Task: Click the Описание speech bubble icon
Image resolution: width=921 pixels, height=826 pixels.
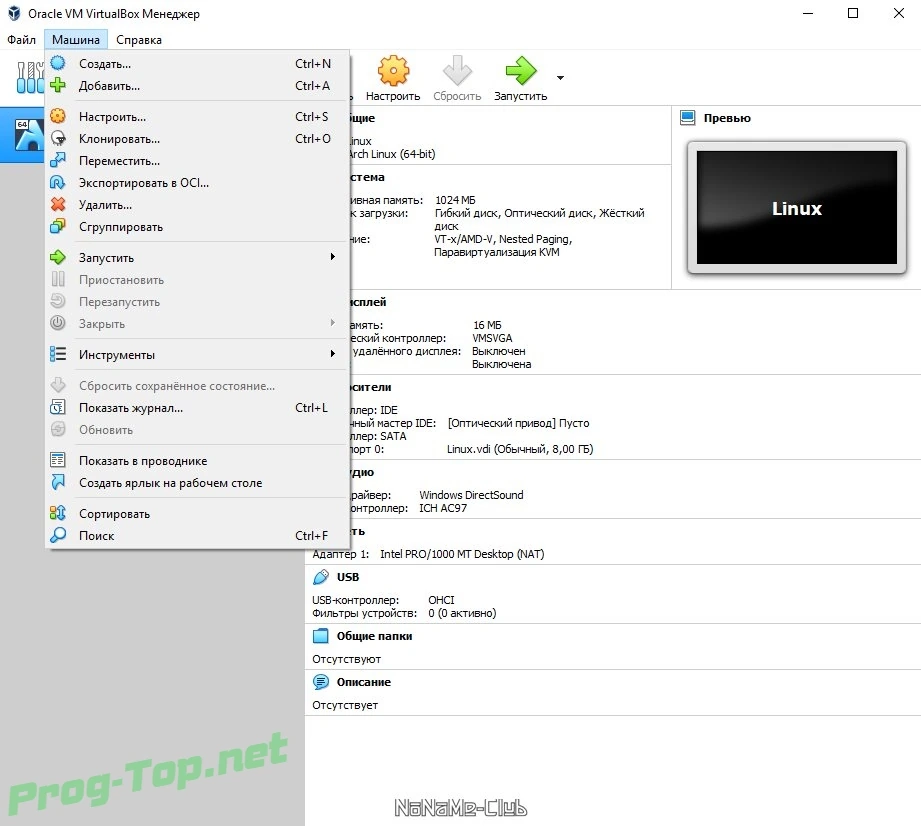Action: pos(321,682)
